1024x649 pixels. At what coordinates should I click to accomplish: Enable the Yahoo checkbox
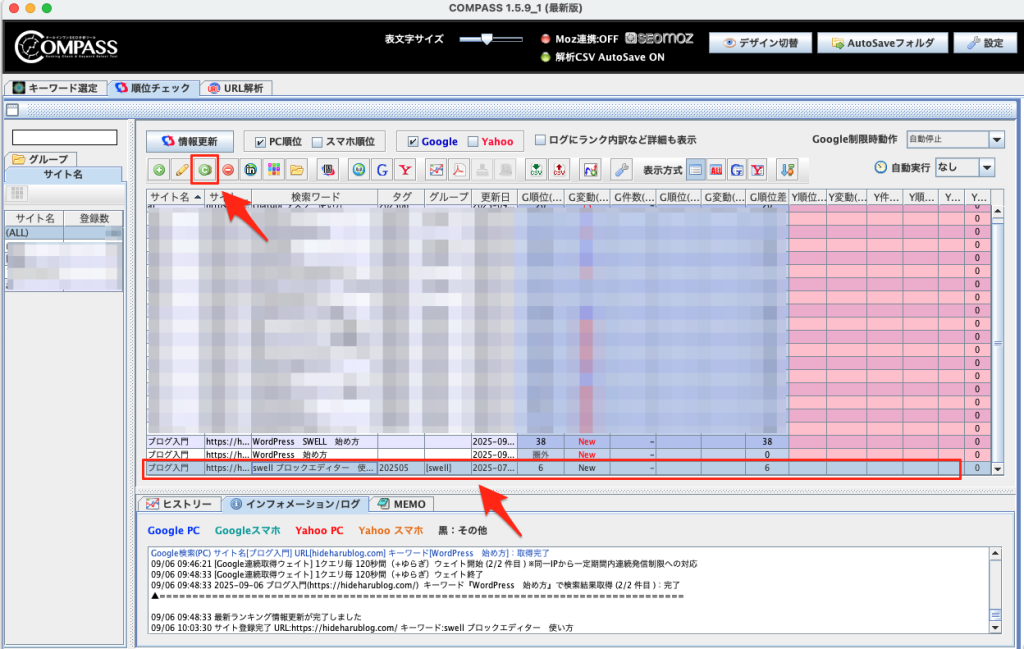coord(474,142)
